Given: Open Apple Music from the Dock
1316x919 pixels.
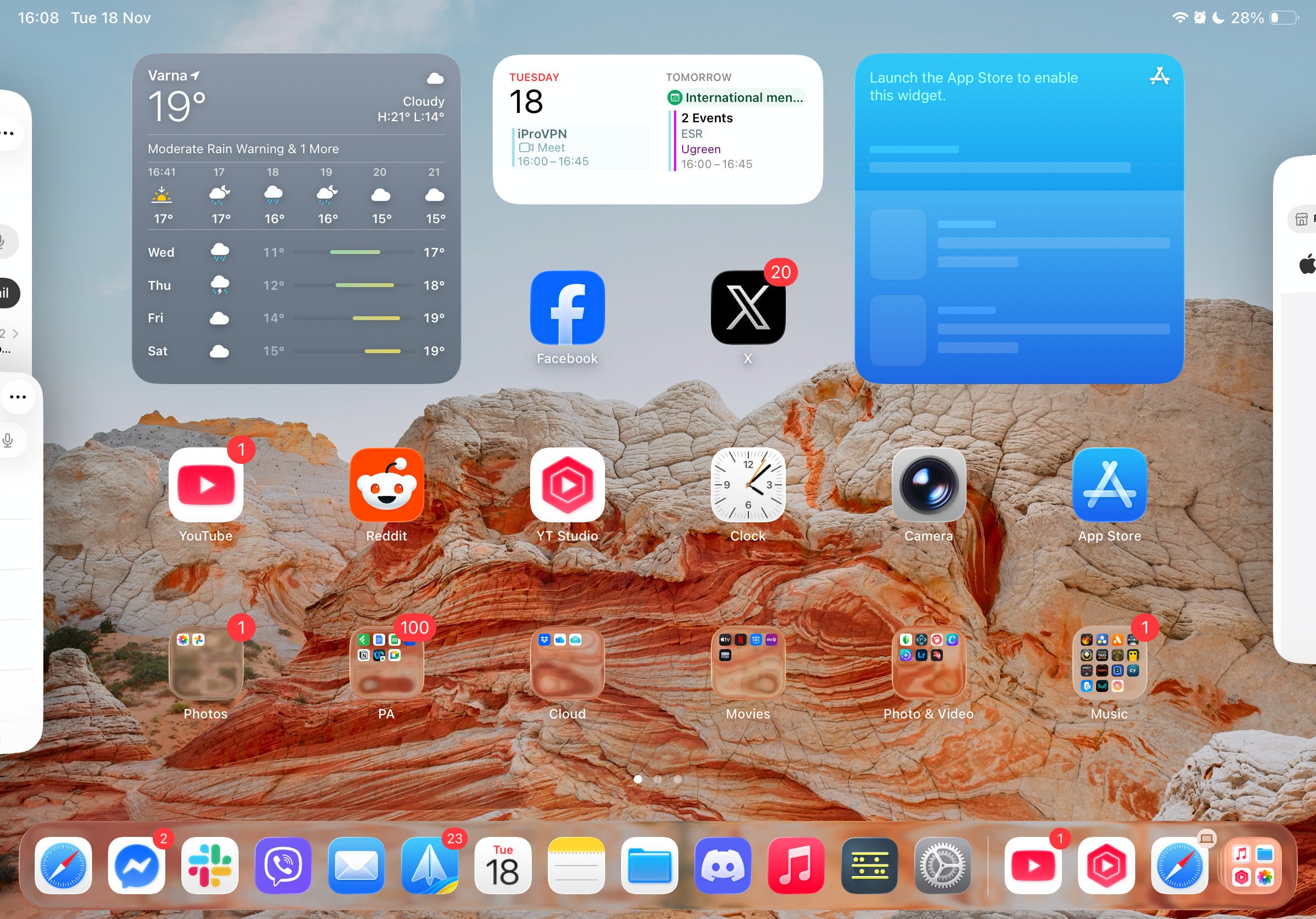Looking at the screenshot, I should coord(796,866).
